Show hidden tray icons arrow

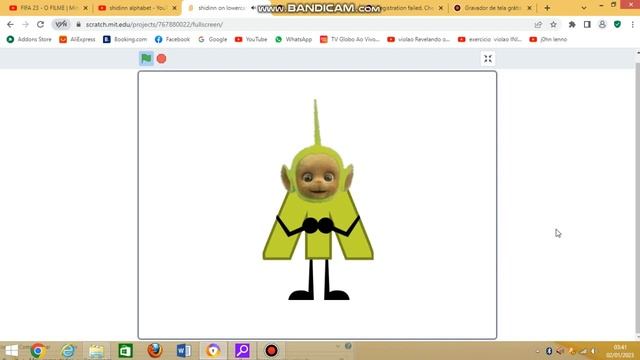pyautogui.click(x=538, y=351)
